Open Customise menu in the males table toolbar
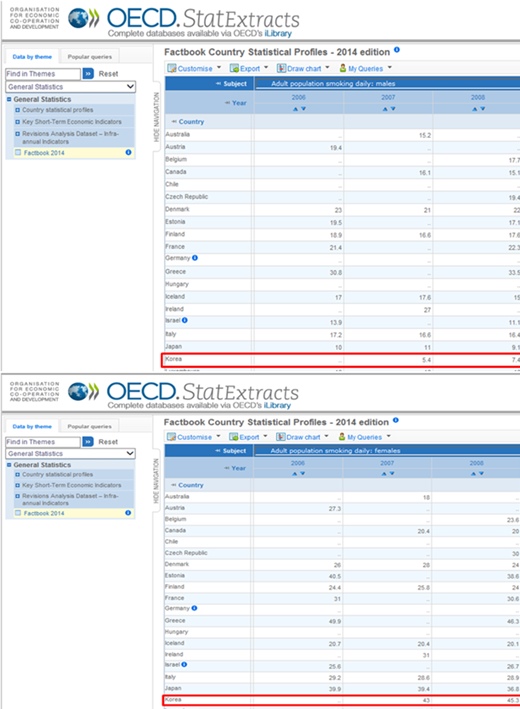The height and width of the screenshot is (709, 520). pos(194,68)
